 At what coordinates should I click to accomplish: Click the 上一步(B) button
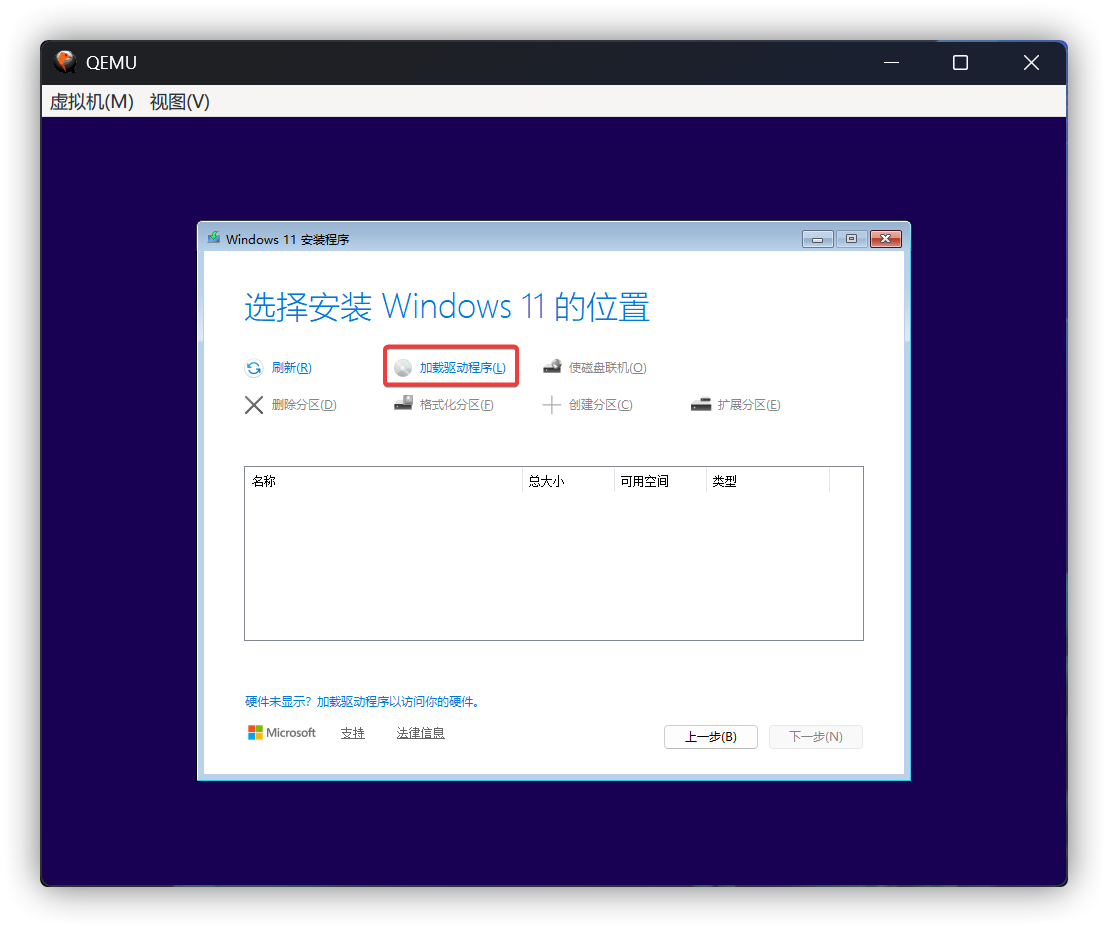click(710, 736)
